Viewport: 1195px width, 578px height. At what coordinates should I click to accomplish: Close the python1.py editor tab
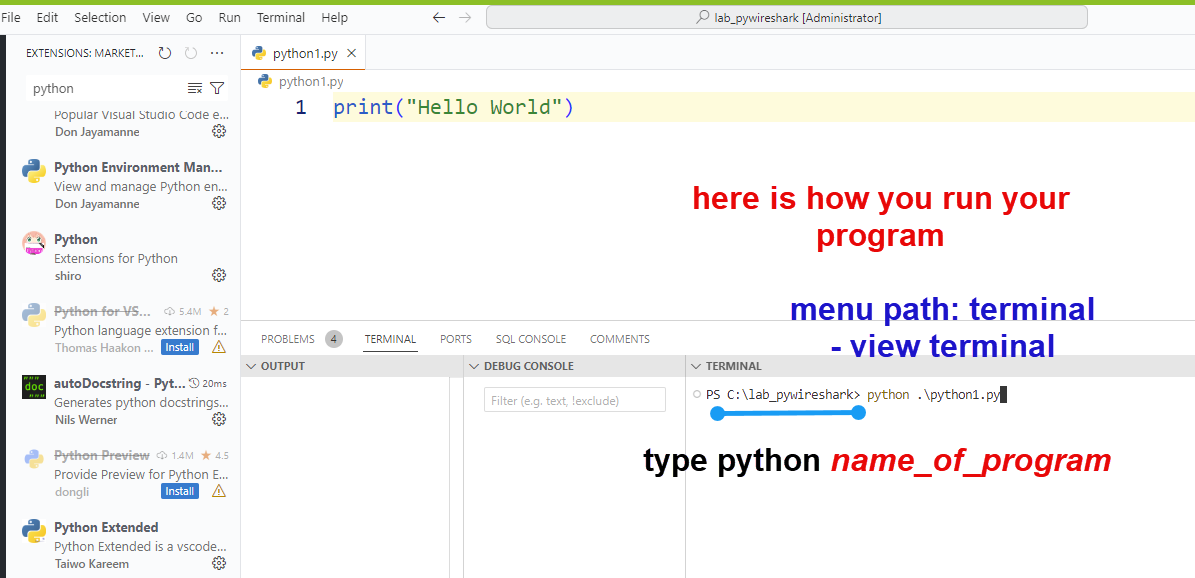pyautogui.click(x=351, y=53)
